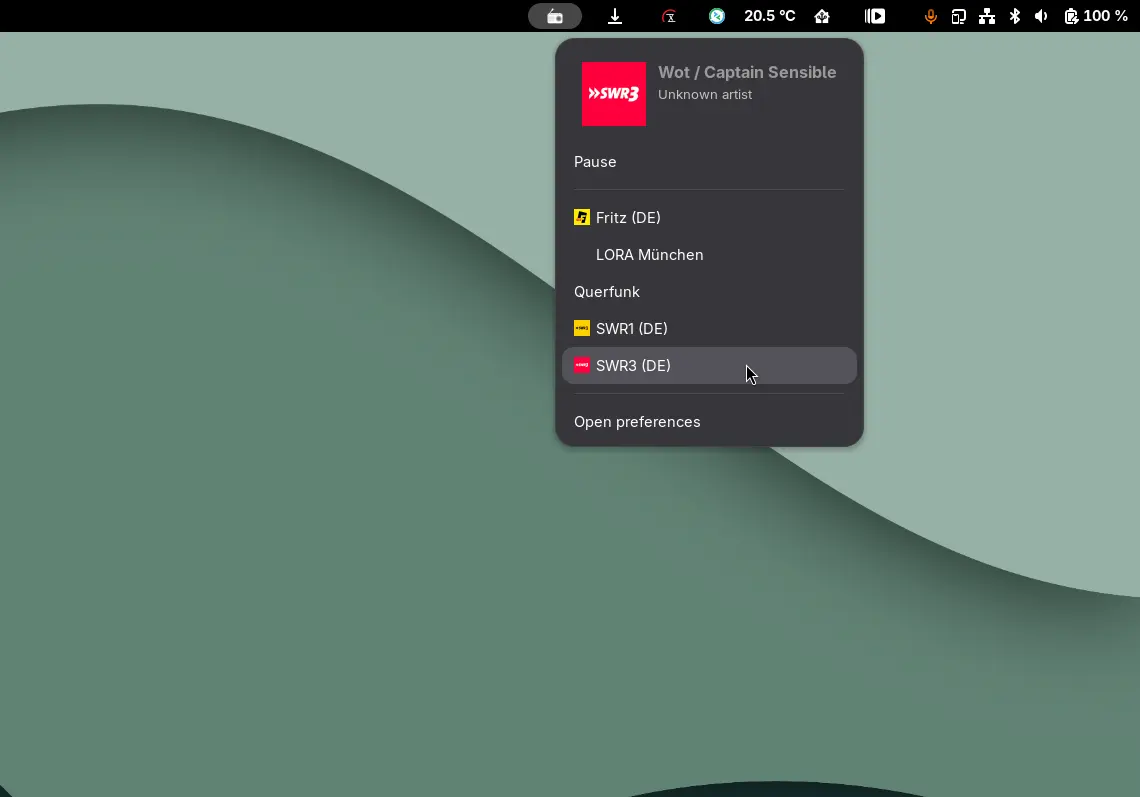This screenshot has width=1140, height=797.
Task: Select the SWR1 (DE) radio station
Action: click(631, 328)
